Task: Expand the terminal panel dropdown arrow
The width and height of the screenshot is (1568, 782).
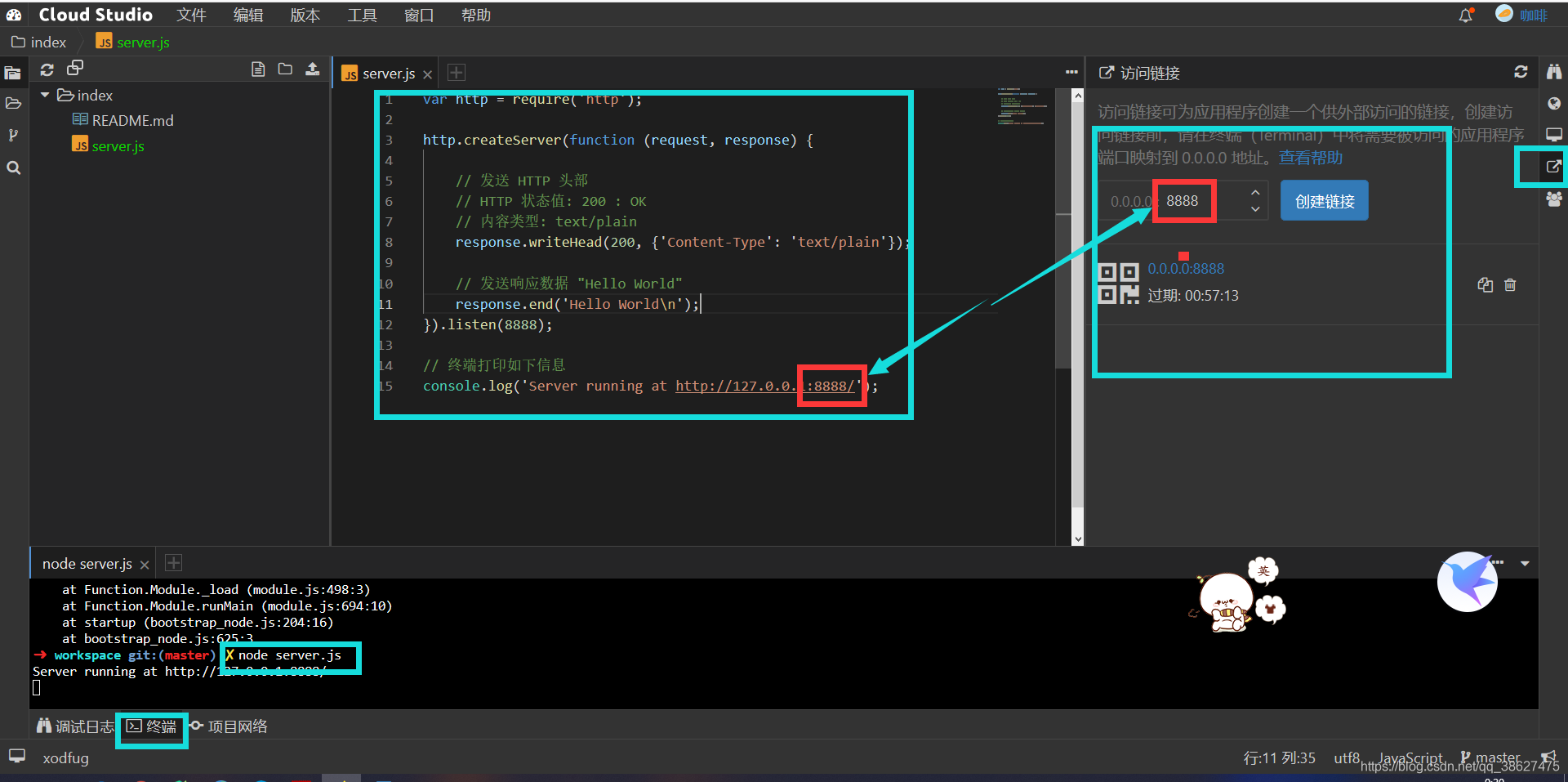Action: (1525, 564)
